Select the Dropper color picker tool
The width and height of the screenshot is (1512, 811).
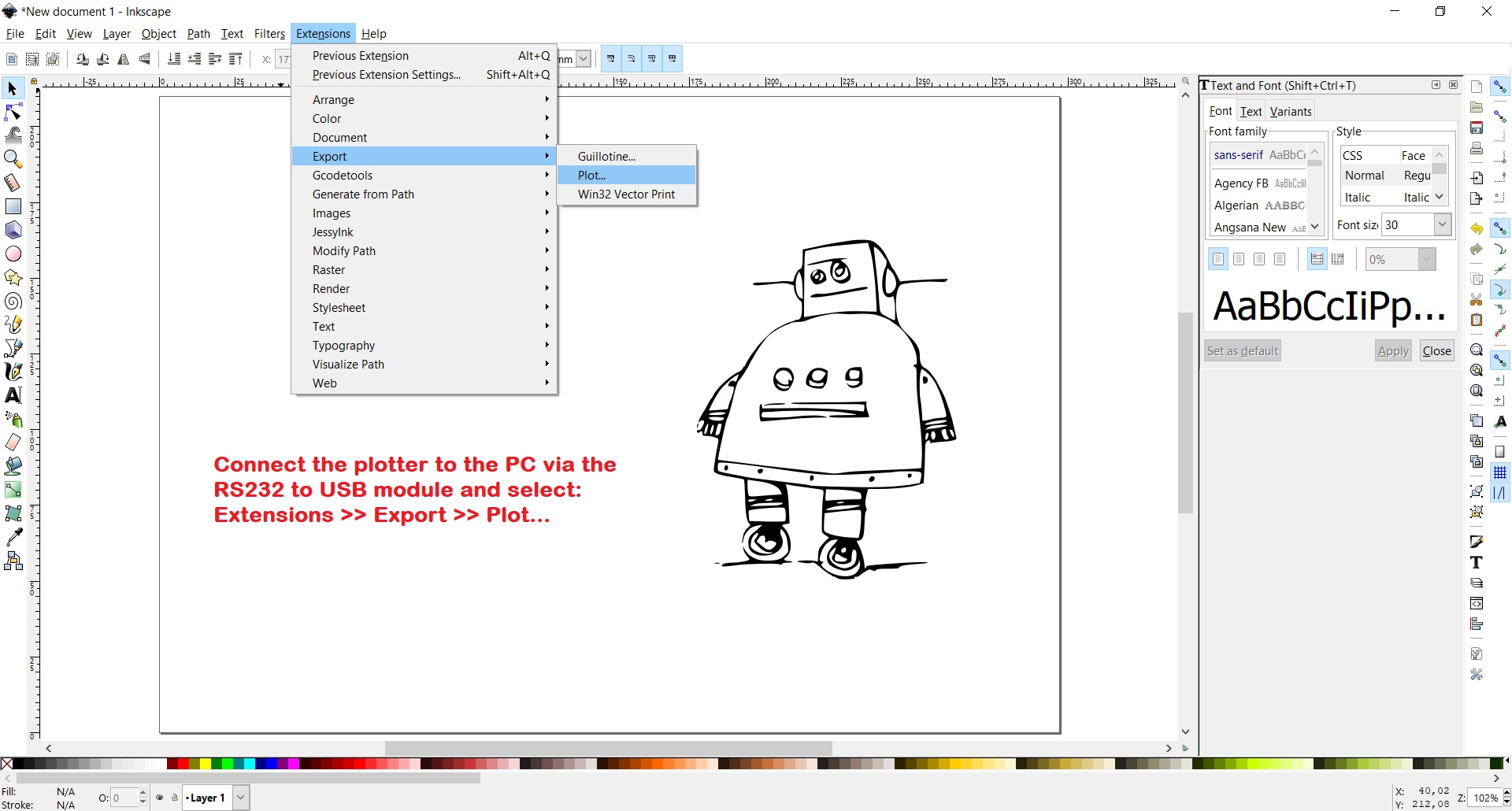(13, 537)
